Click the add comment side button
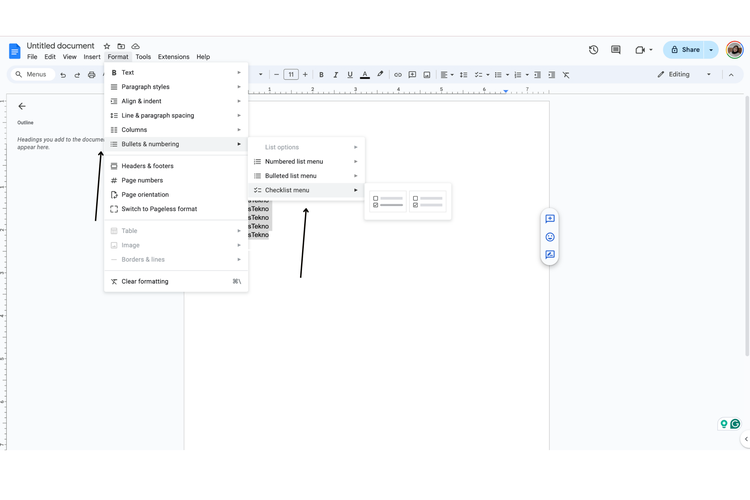The image size is (750, 500). coord(550,219)
